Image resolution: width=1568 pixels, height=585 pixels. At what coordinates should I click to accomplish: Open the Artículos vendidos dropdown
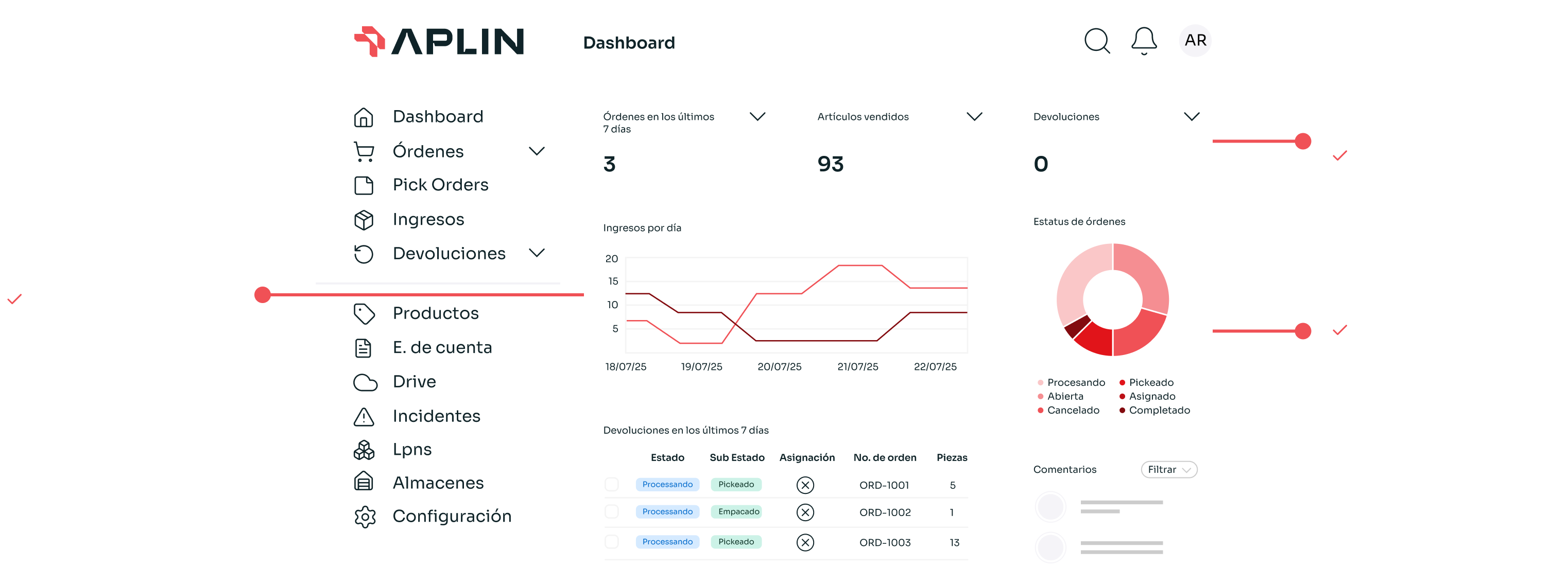(x=974, y=116)
